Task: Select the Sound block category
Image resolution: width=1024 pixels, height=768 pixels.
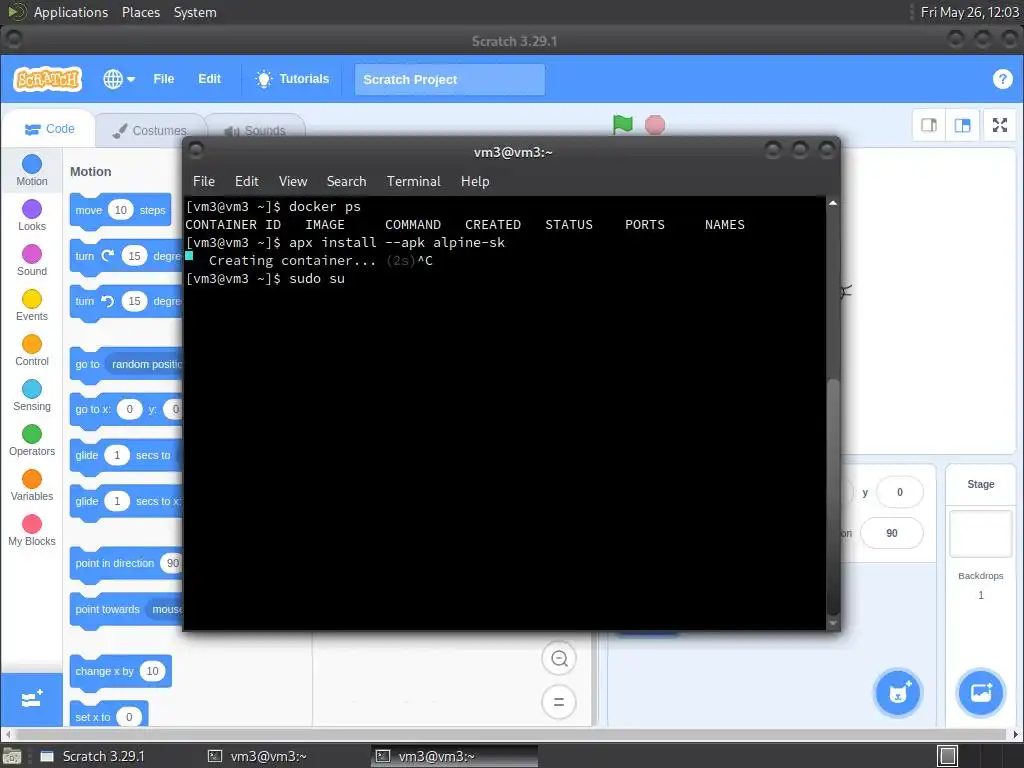Action: tap(31, 261)
